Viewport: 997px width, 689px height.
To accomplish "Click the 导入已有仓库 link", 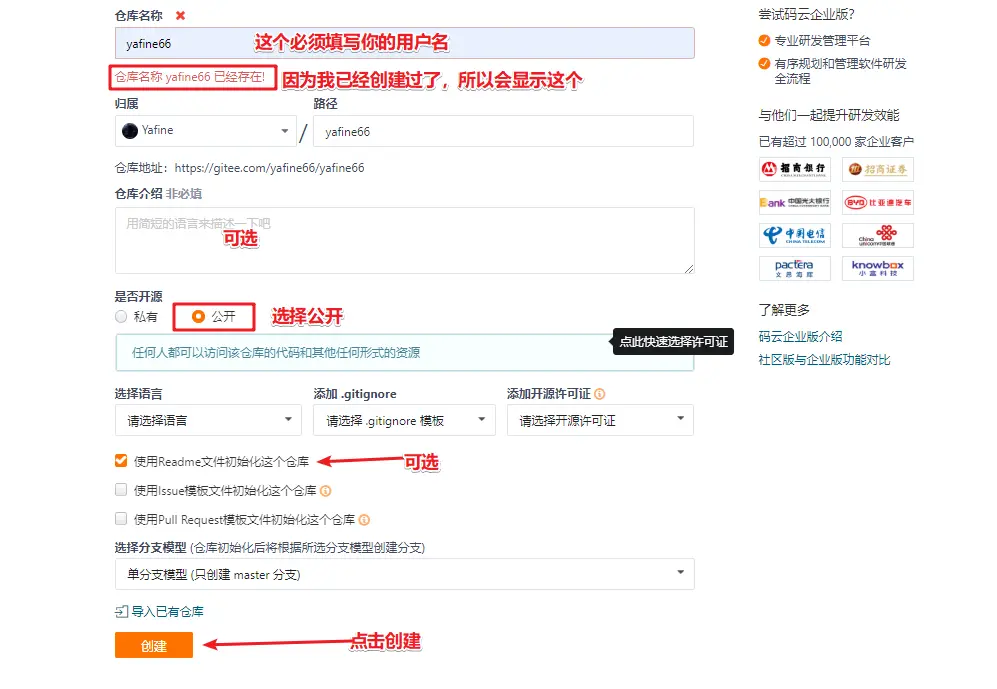I will [x=167, y=611].
